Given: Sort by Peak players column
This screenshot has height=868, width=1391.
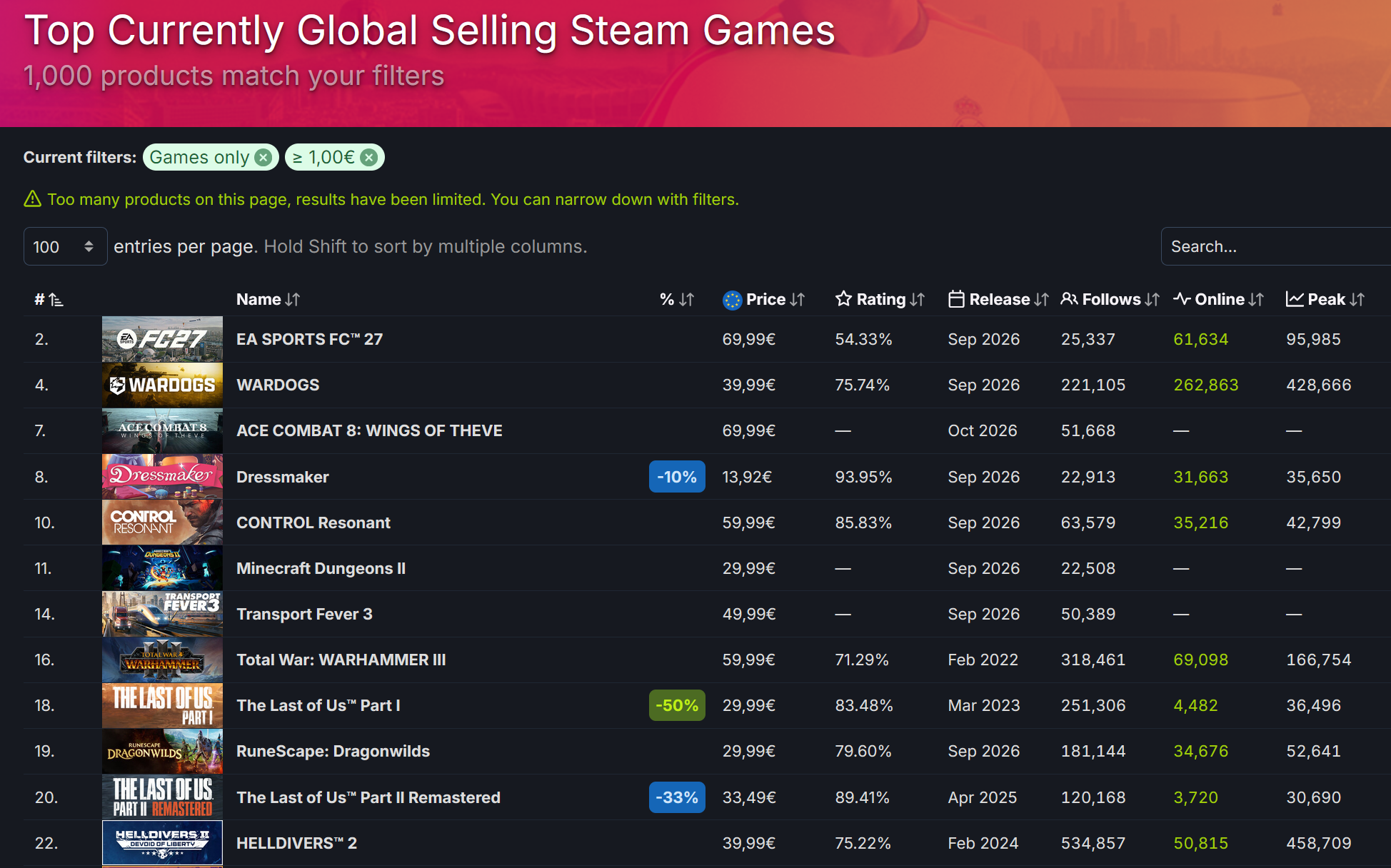Looking at the screenshot, I should coord(1325,300).
